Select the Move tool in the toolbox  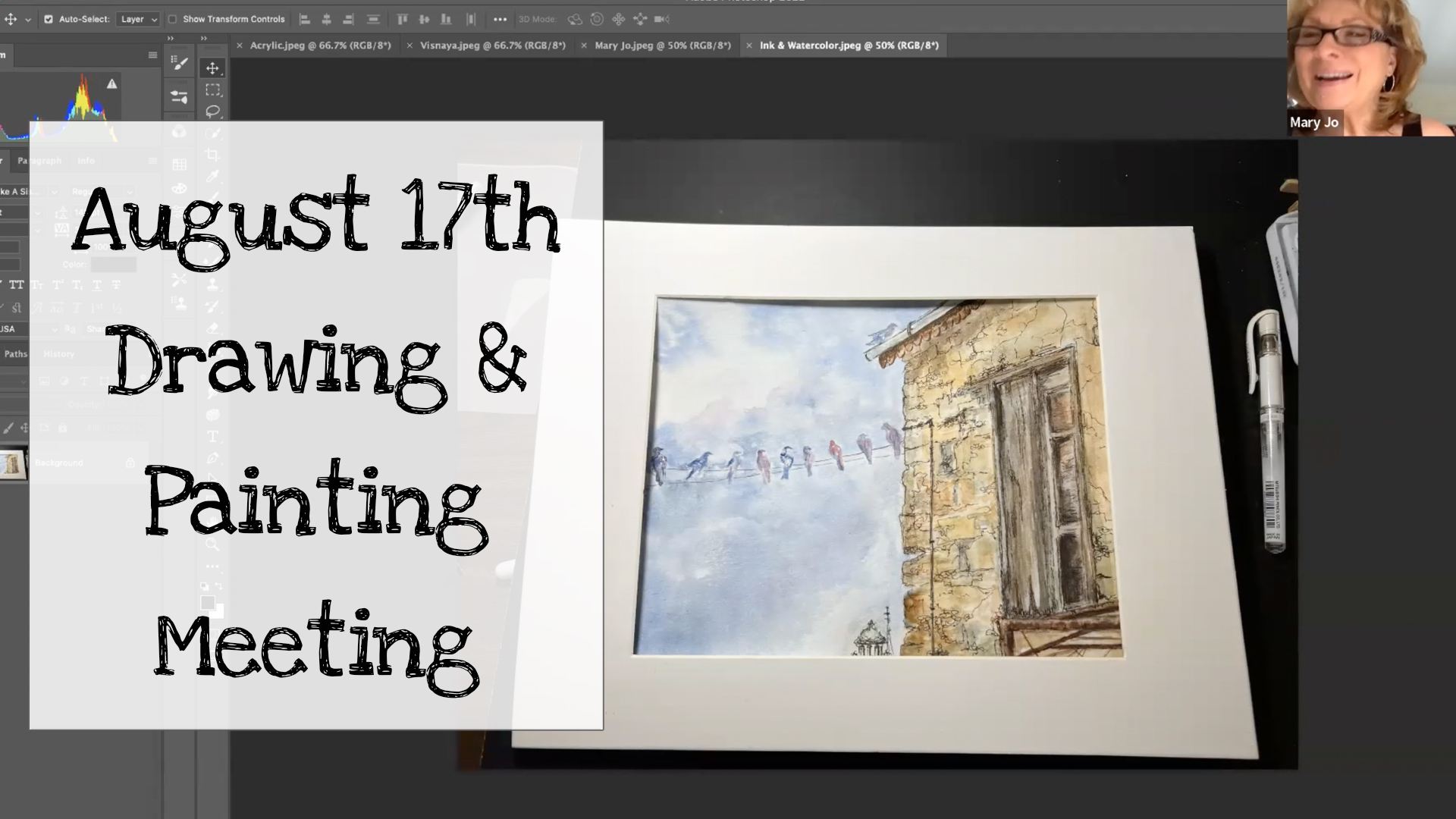click(x=212, y=68)
